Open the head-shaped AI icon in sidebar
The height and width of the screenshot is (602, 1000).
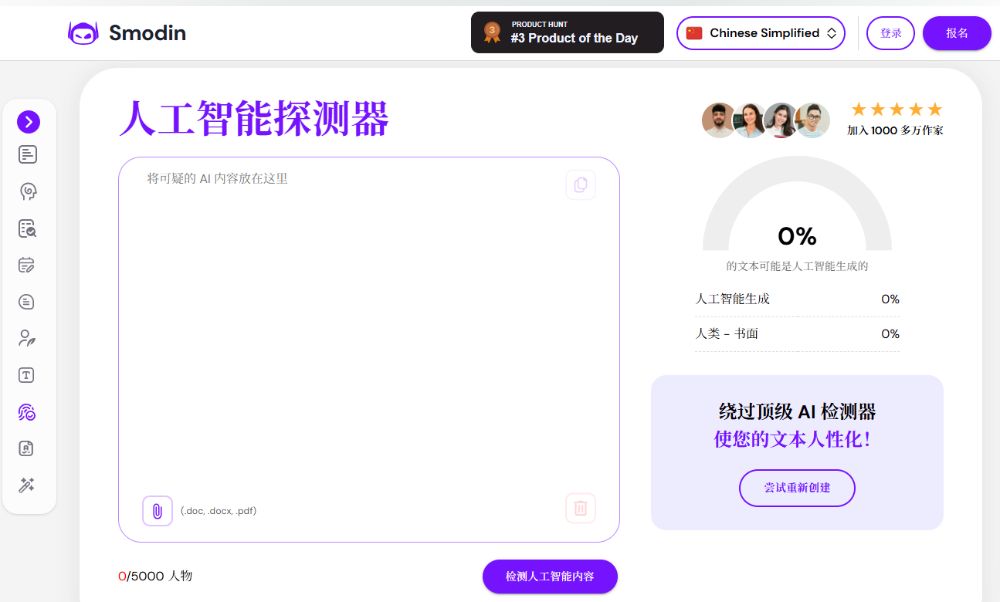(x=28, y=192)
